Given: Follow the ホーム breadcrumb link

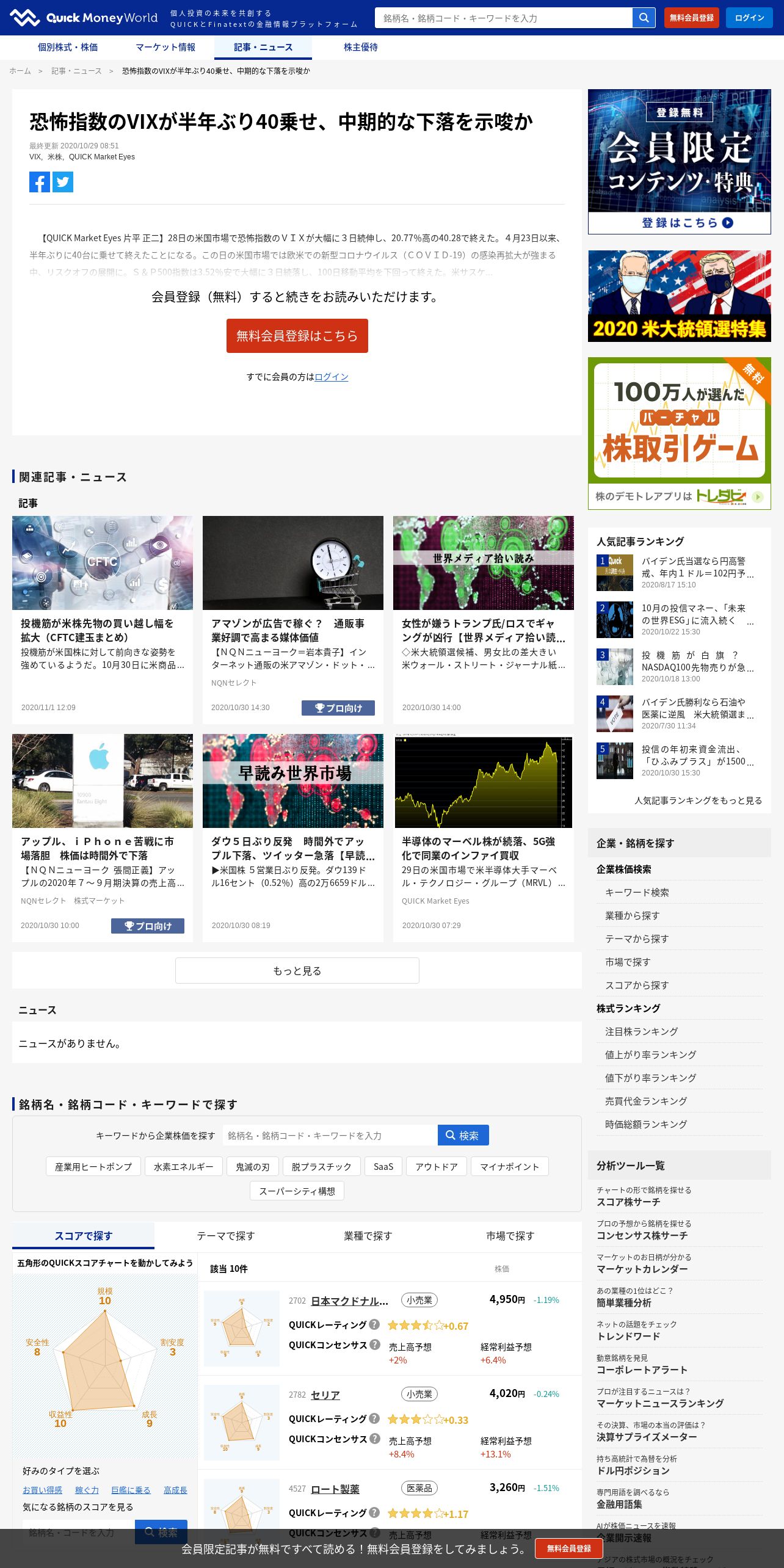Looking at the screenshot, I should 20,71.
